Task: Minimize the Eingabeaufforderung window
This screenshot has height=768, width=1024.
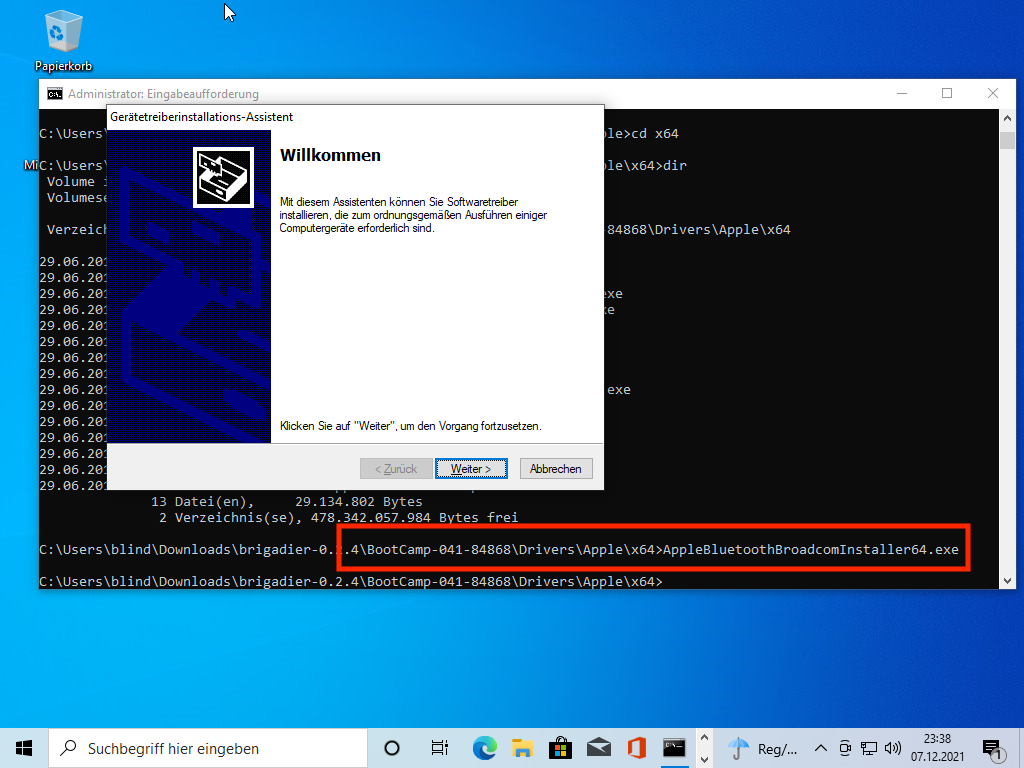Action: coord(902,93)
